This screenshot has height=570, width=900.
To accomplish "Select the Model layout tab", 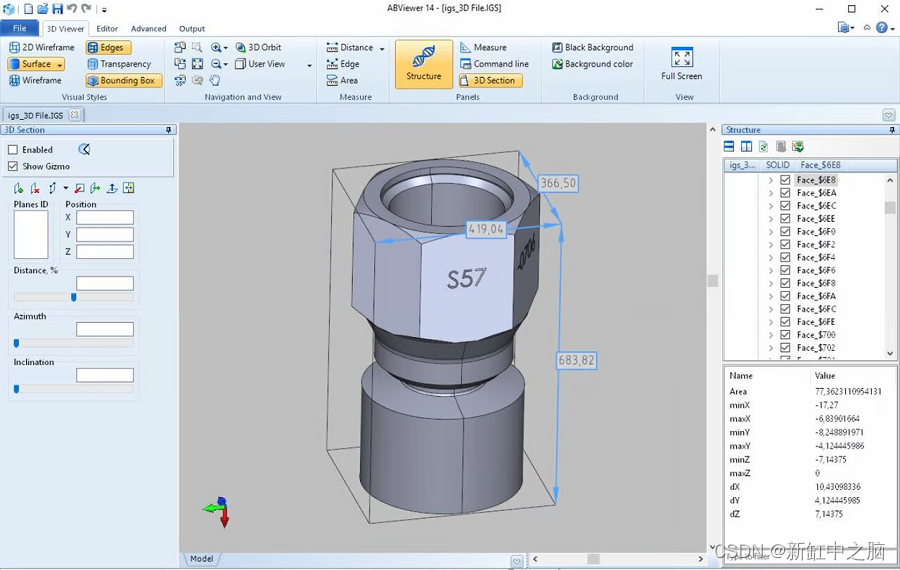I will pos(201,559).
